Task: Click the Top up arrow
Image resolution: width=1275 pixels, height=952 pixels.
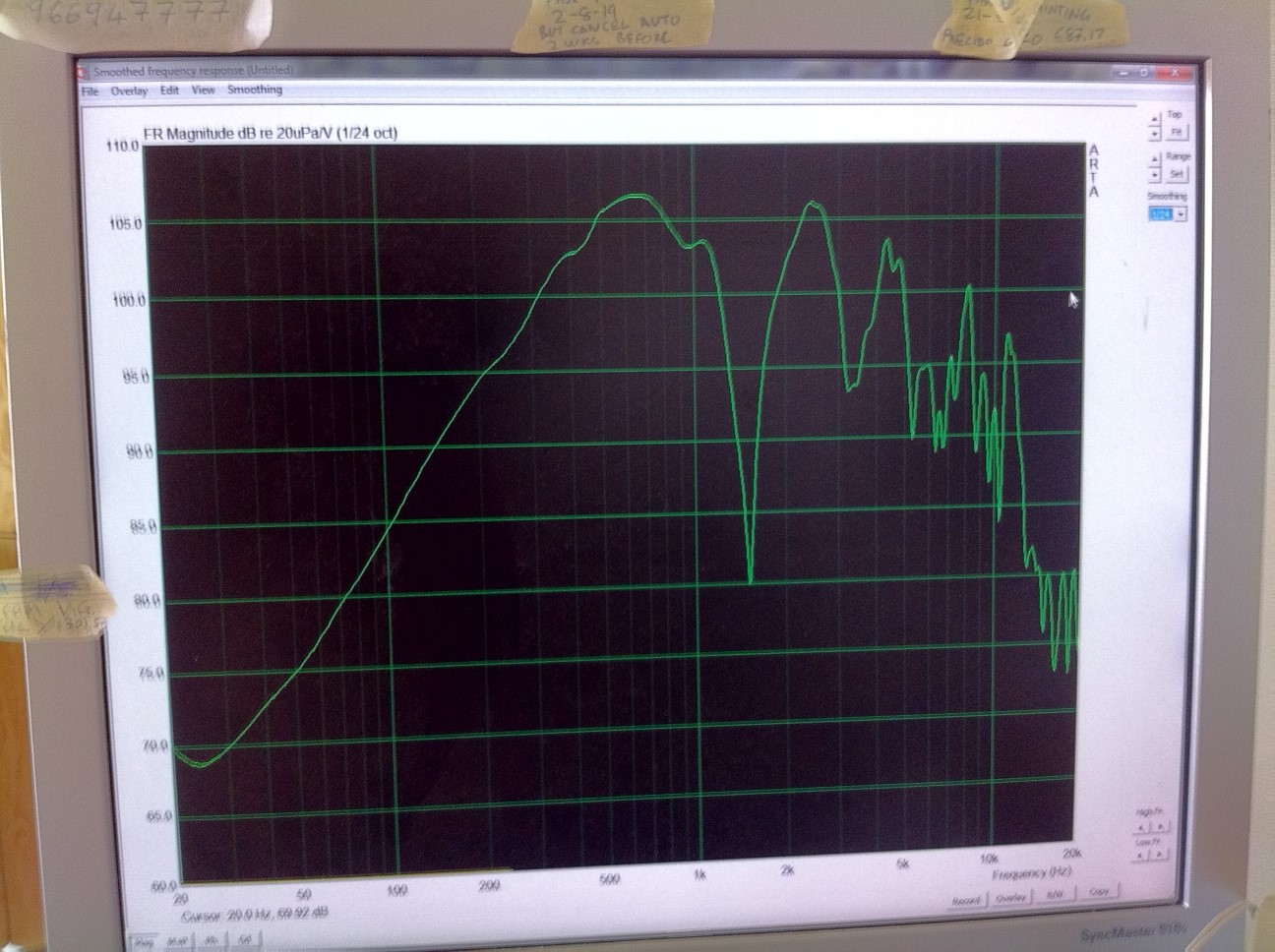Action: point(1155,119)
